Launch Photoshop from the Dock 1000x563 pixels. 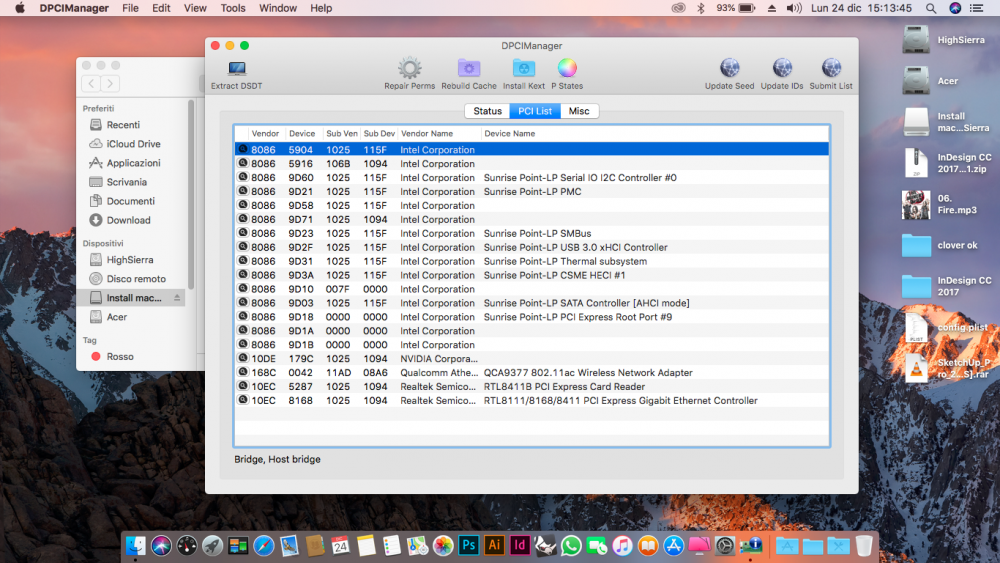(469, 546)
